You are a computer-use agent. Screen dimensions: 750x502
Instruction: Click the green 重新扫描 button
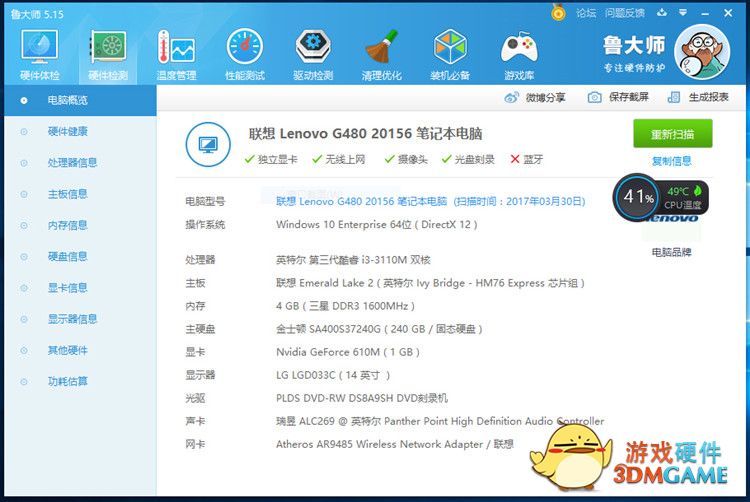672,134
